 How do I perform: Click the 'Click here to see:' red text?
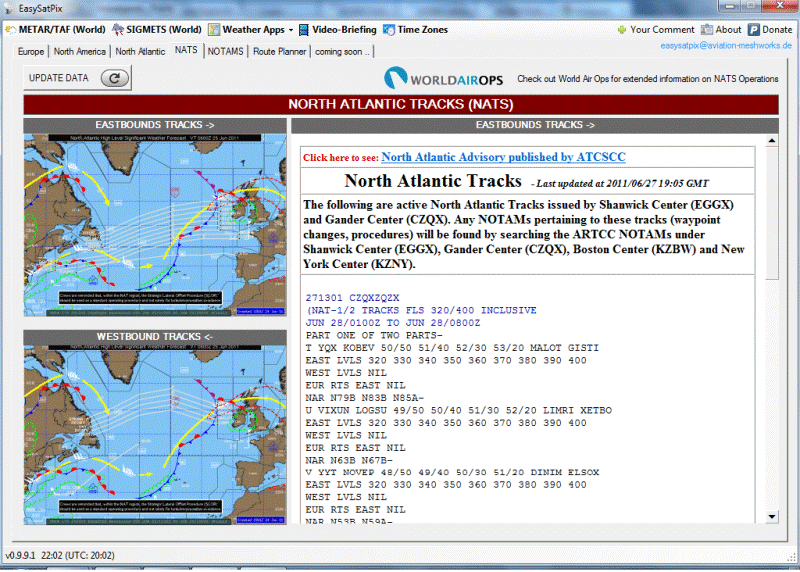(x=341, y=158)
